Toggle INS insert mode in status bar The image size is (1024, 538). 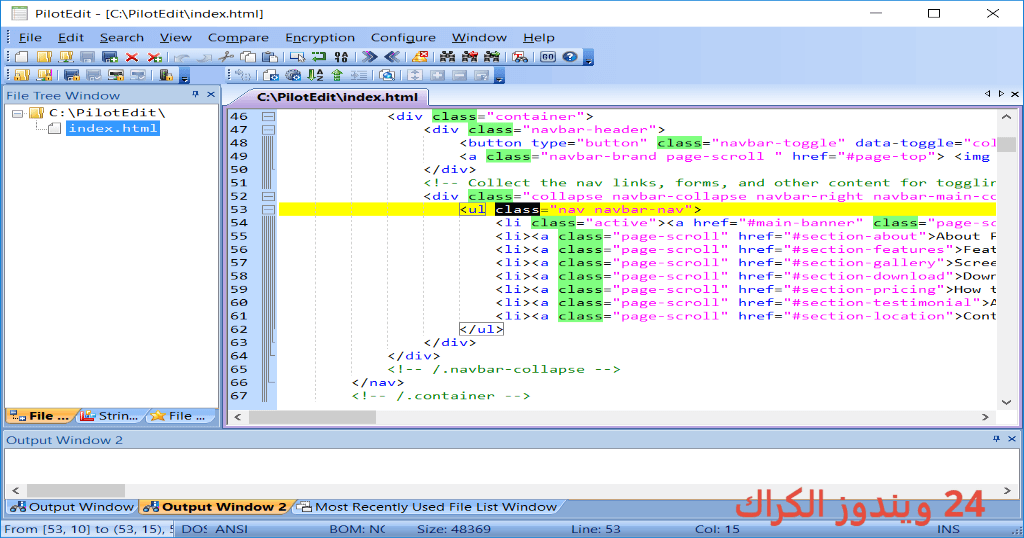[x=948, y=529]
